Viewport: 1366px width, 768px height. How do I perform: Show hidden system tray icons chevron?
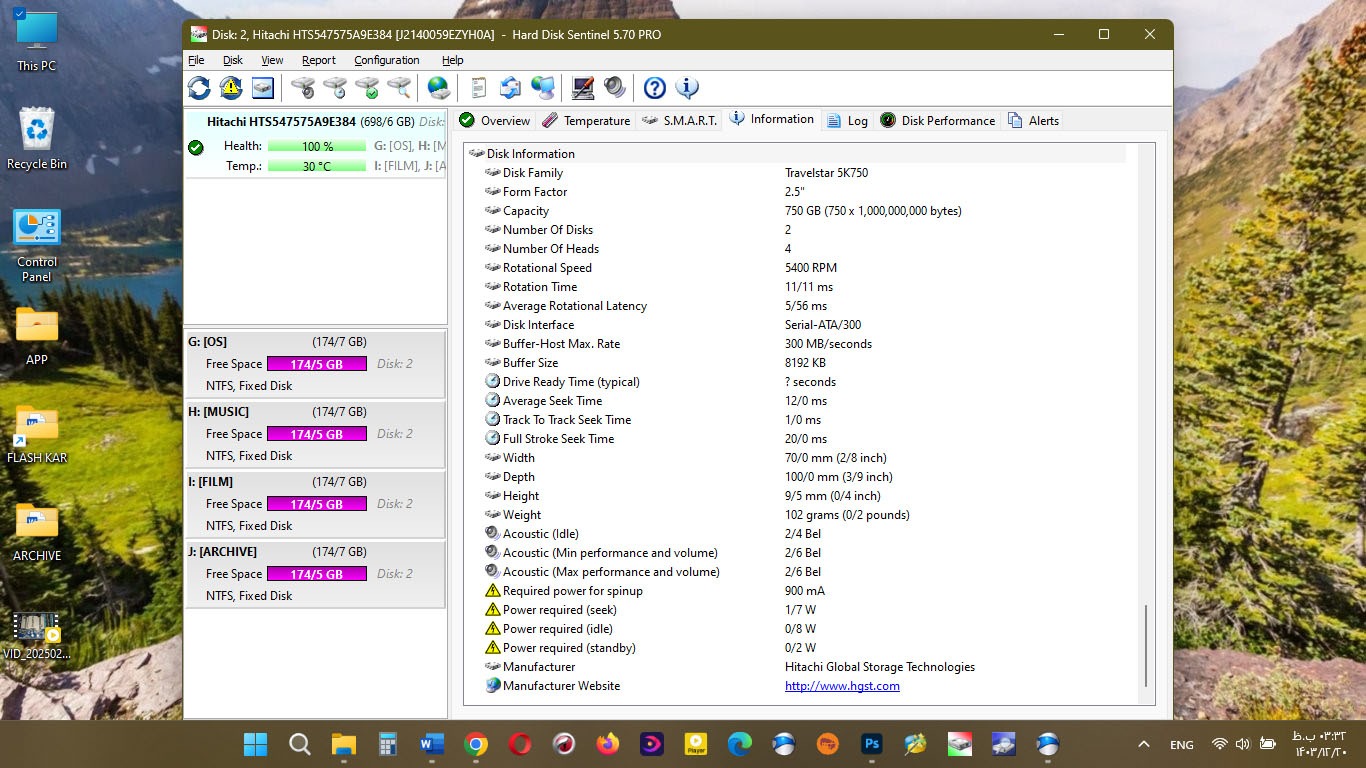pos(1144,744)
